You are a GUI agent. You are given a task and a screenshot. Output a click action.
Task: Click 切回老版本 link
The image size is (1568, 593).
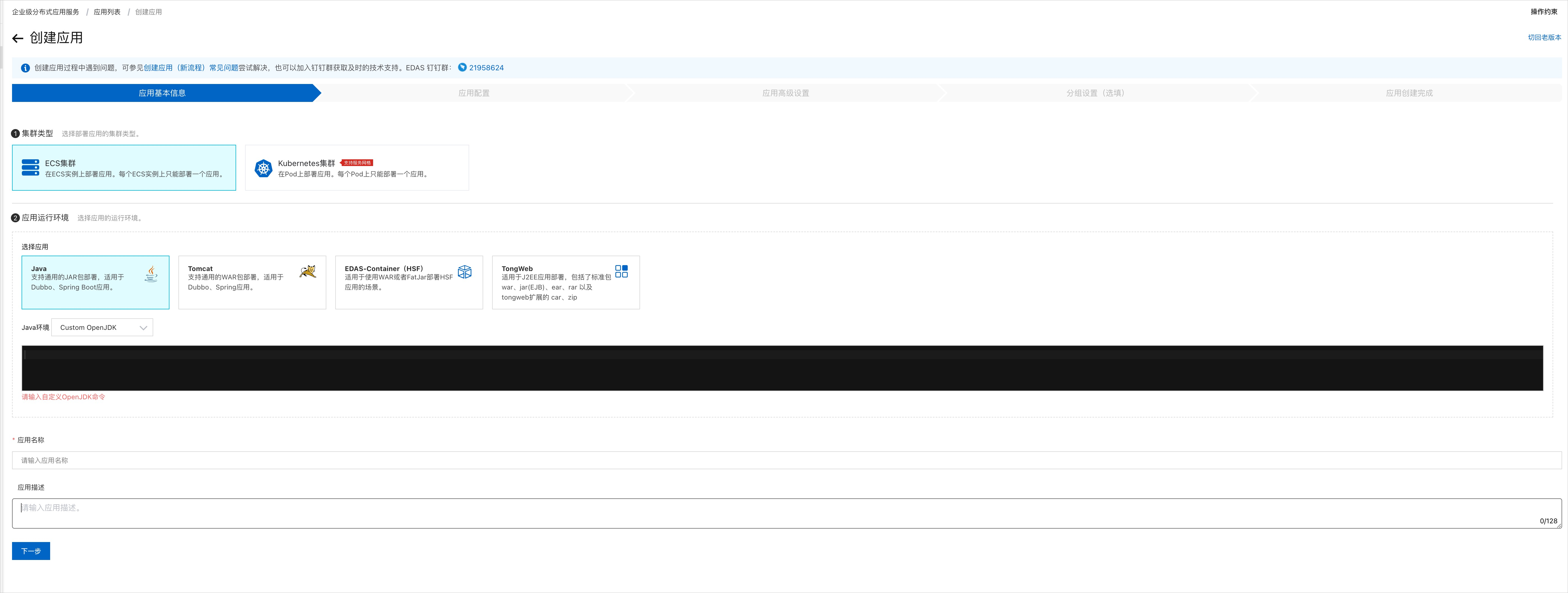click(x=1544, y=38)
